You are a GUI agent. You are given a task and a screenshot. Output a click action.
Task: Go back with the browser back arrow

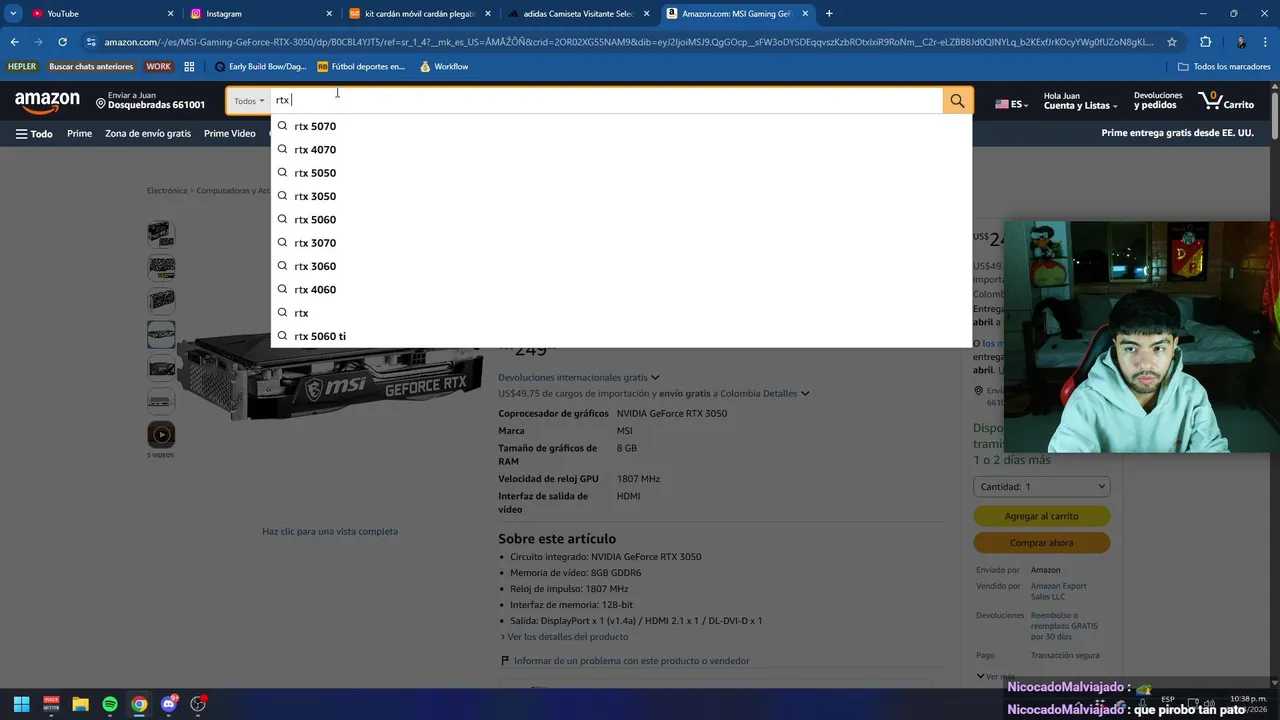[x=14, y=42]
